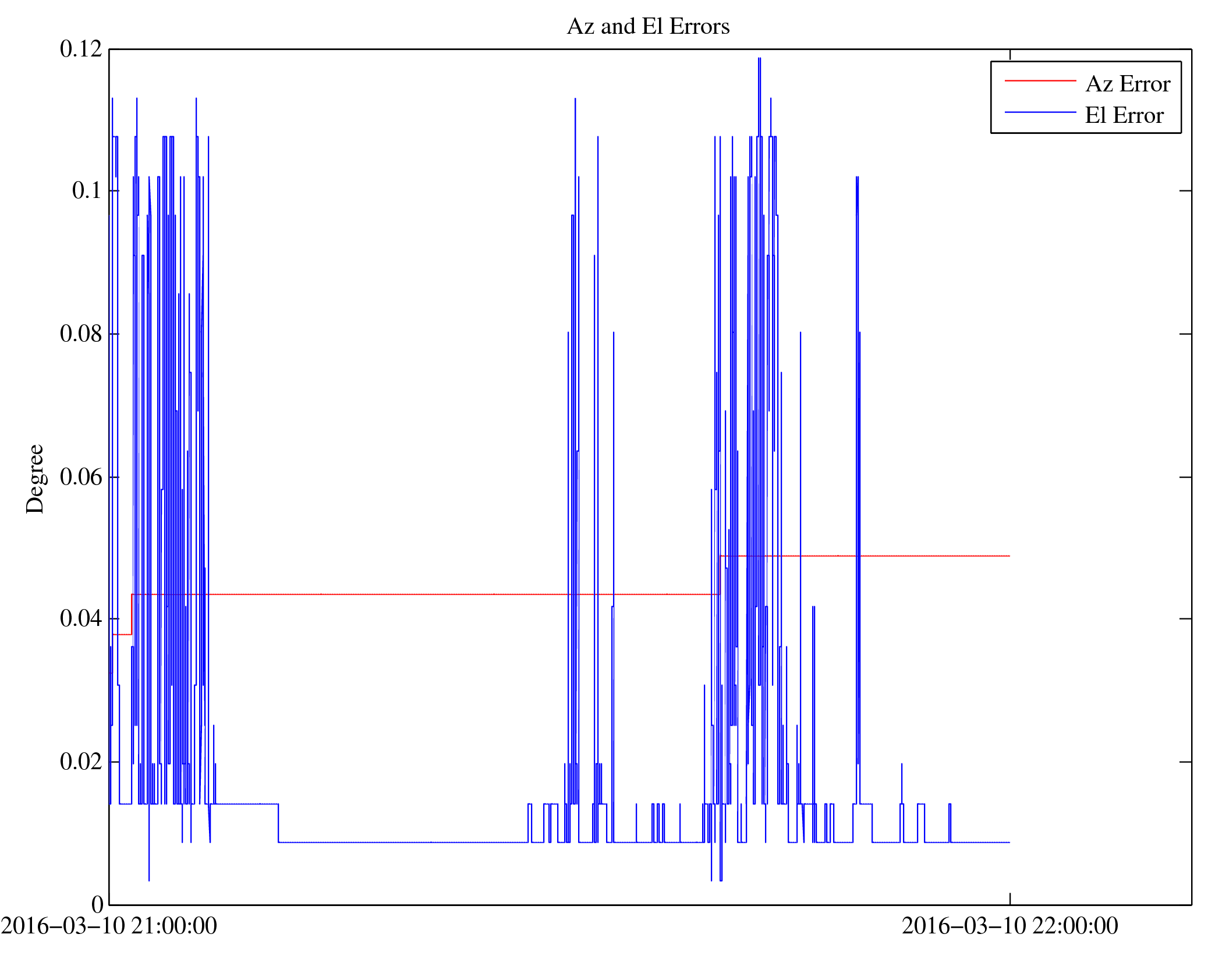Click the red line sample in legend
Image resolution: width=1208 pixels, height=980 pixels.
(x=1040, y=81)
